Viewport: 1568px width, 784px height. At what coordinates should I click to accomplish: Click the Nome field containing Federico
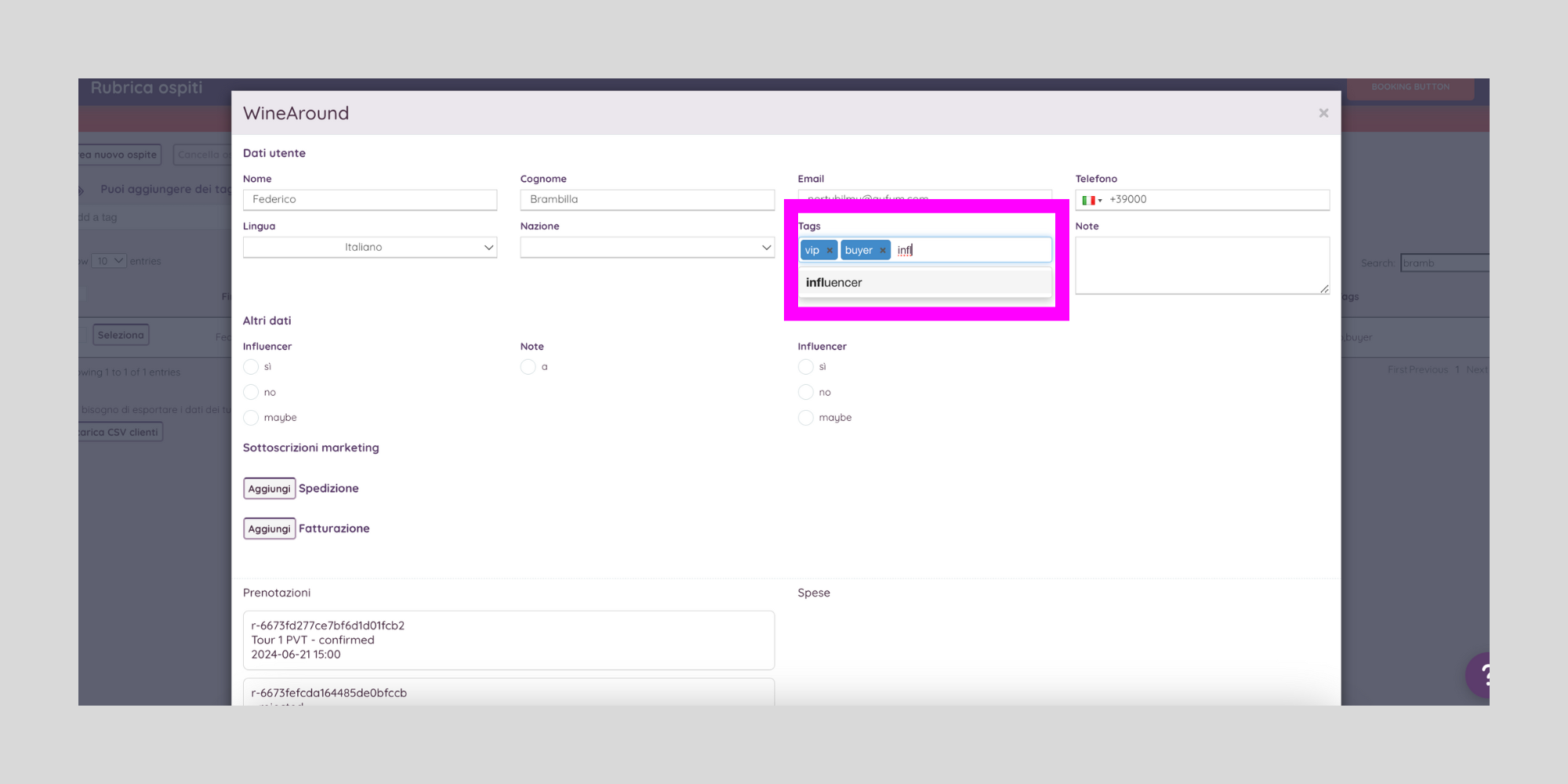[370, 200]
